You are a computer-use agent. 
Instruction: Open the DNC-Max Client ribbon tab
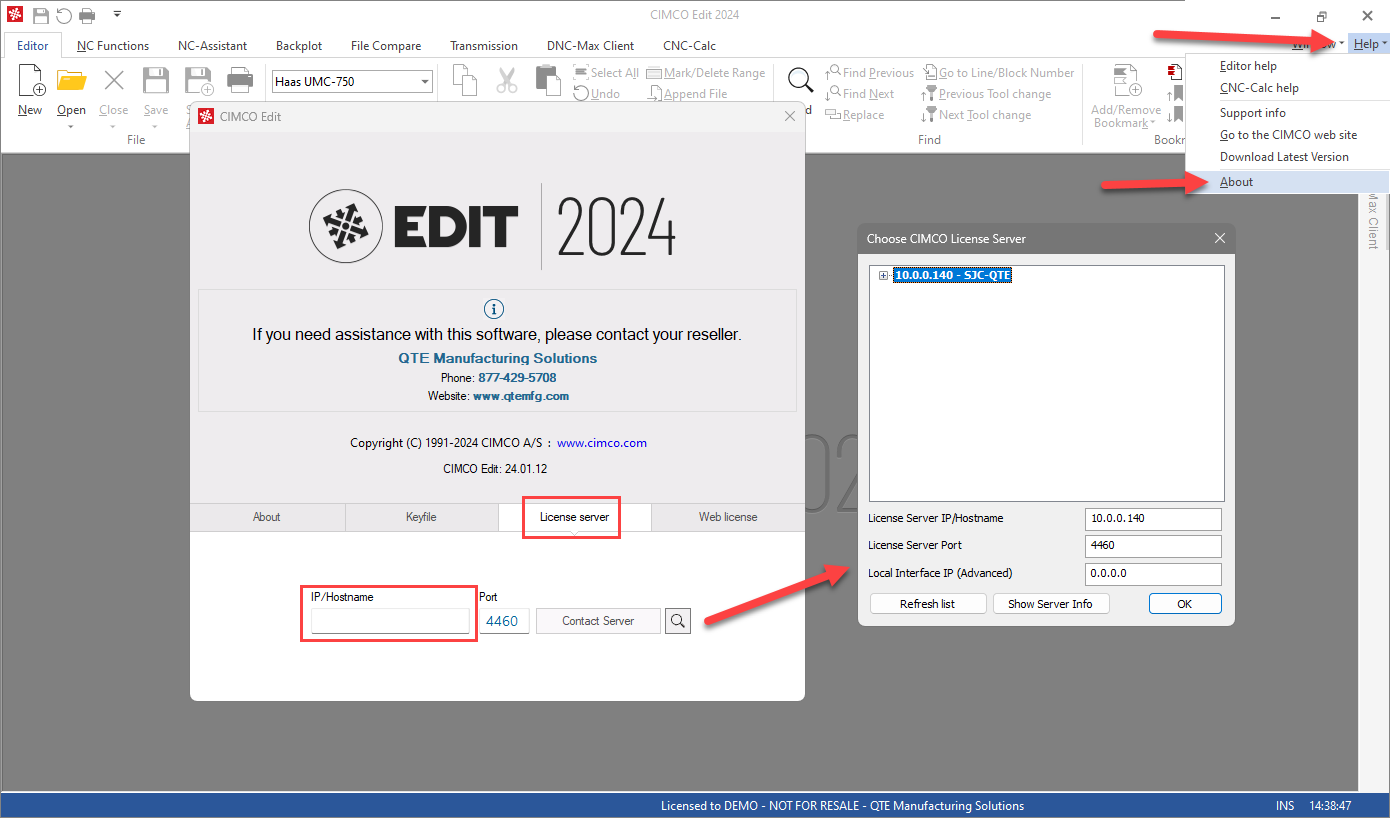590,46
